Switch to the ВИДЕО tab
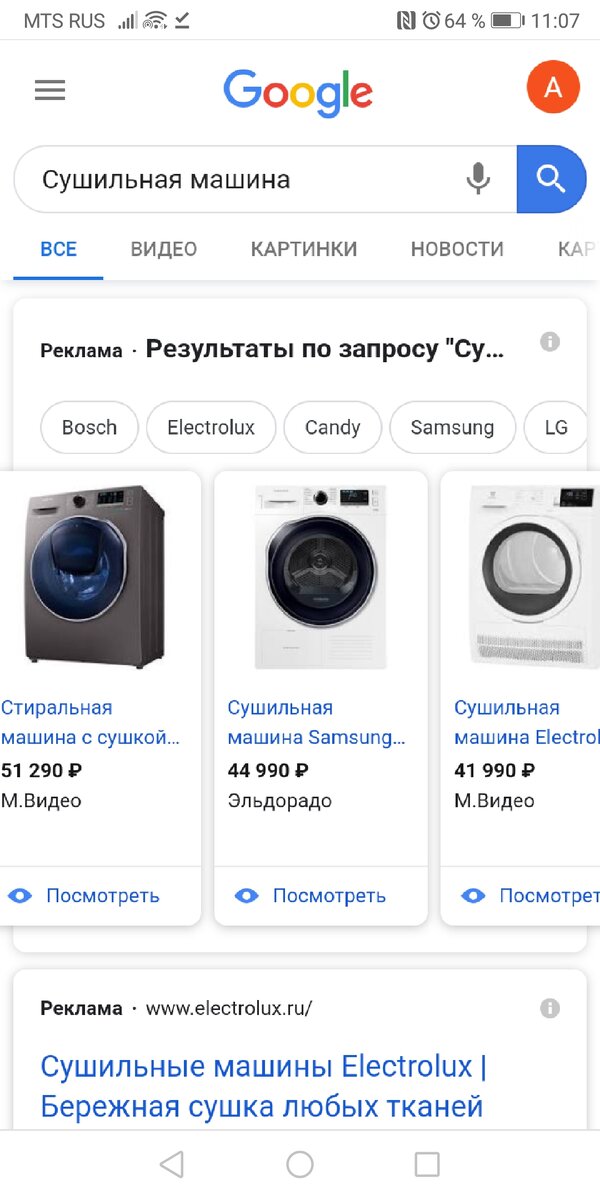 (162, 249)
